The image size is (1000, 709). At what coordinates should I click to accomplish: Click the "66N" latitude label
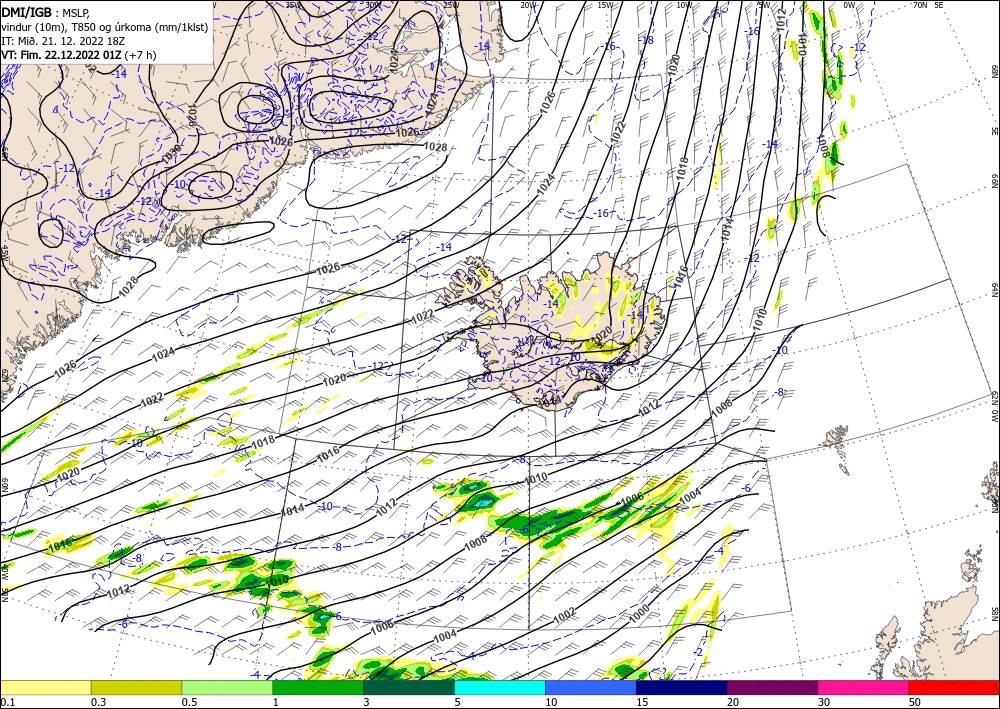pos(994,181)
